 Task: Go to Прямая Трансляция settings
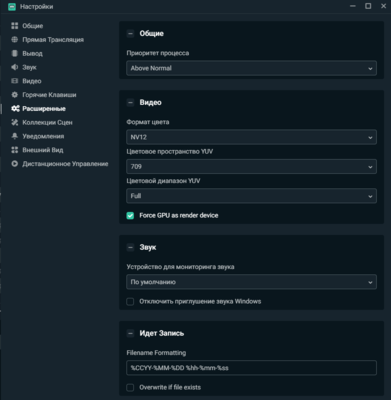tap(53, 40)
